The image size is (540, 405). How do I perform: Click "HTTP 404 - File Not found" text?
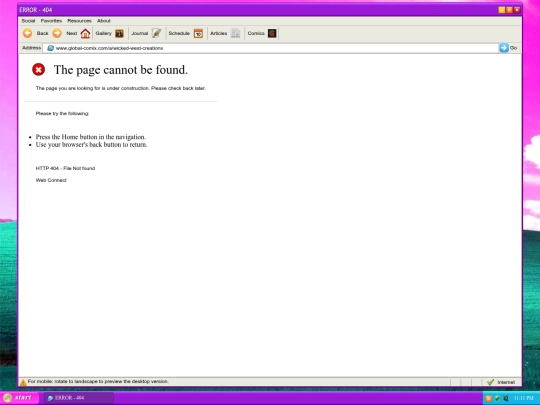65,168
